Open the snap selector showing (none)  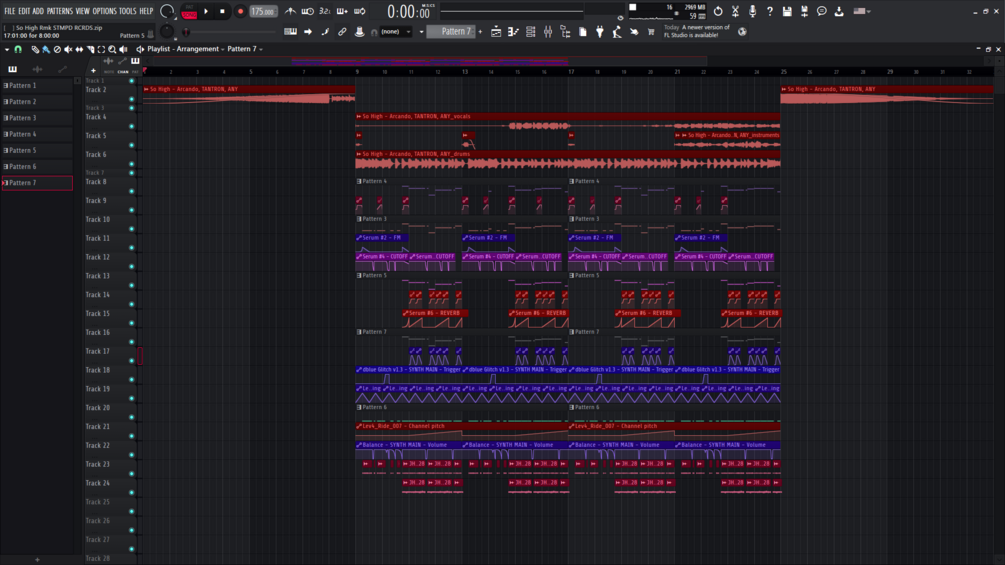click(396, 31)
